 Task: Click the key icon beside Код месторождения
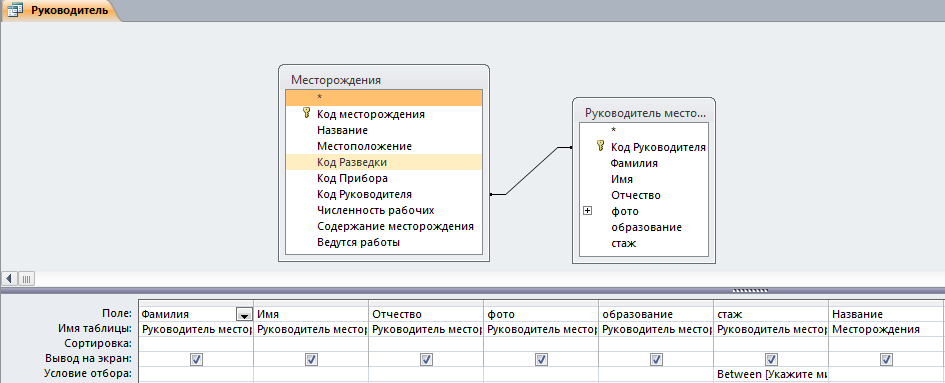tap(306, 113)
